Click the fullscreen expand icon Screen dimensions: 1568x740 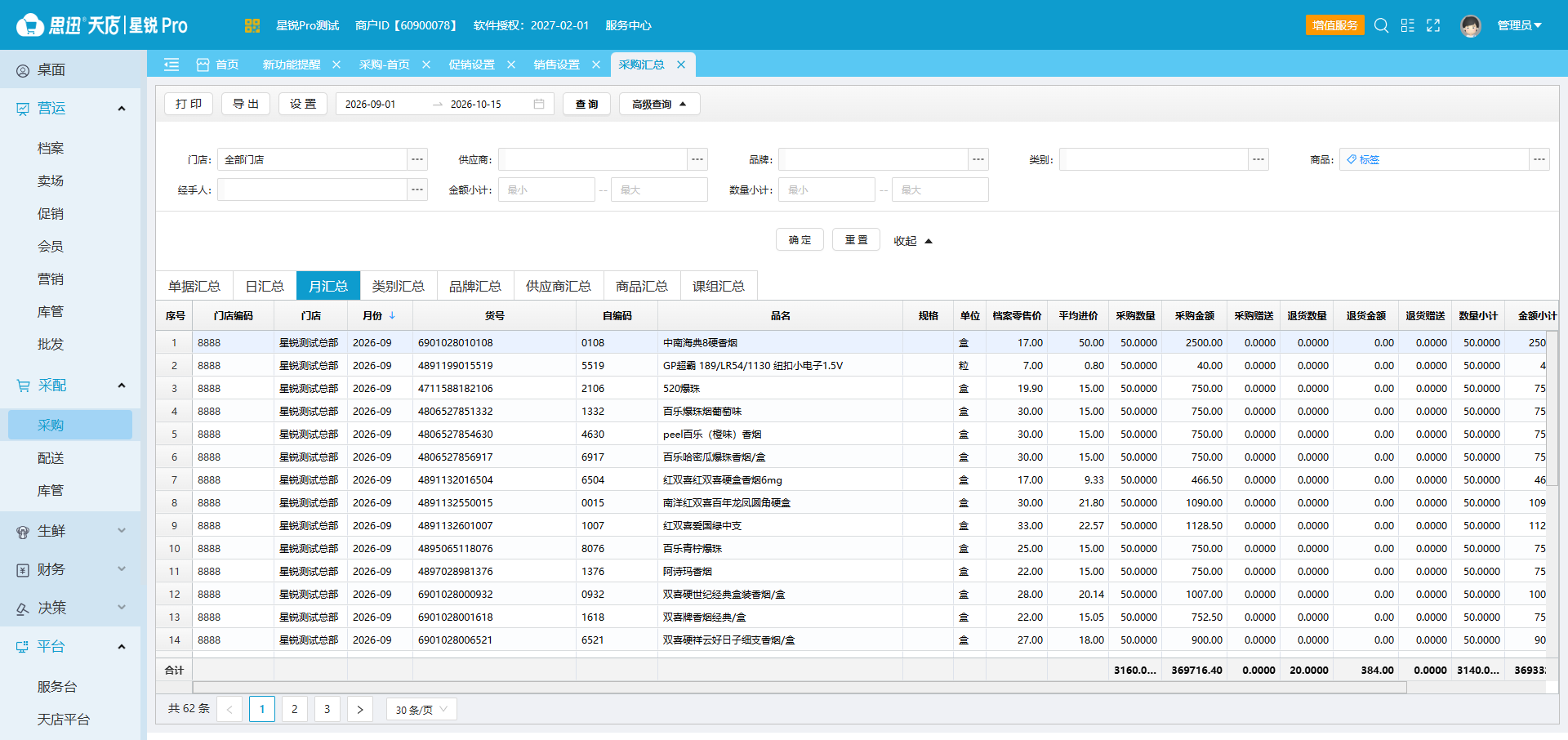tap(1433, 25)
